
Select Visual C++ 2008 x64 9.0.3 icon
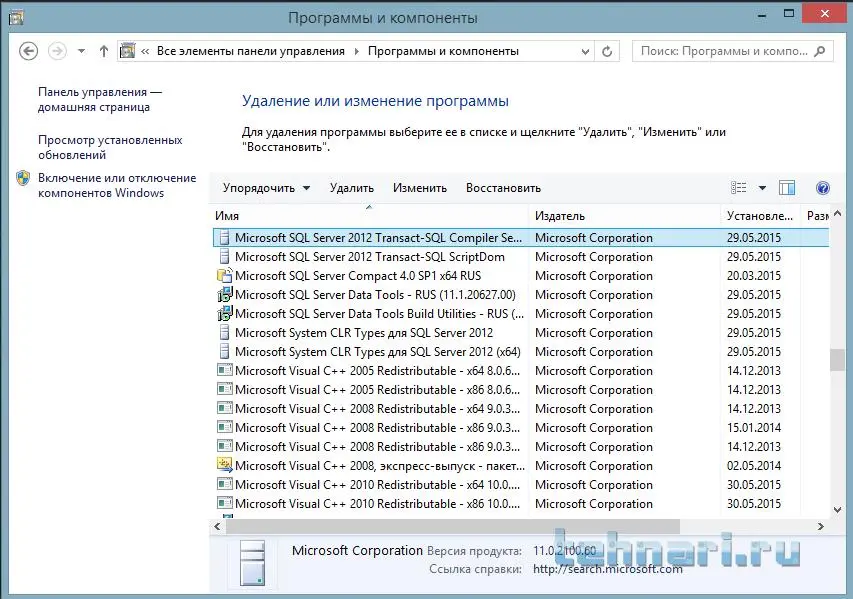tap(225, 409)
